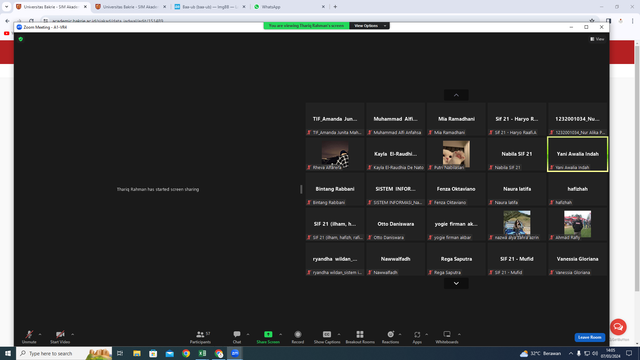Open Task View on the taskbar
This screenshot has height=360, width=640.
click(120, 353)
